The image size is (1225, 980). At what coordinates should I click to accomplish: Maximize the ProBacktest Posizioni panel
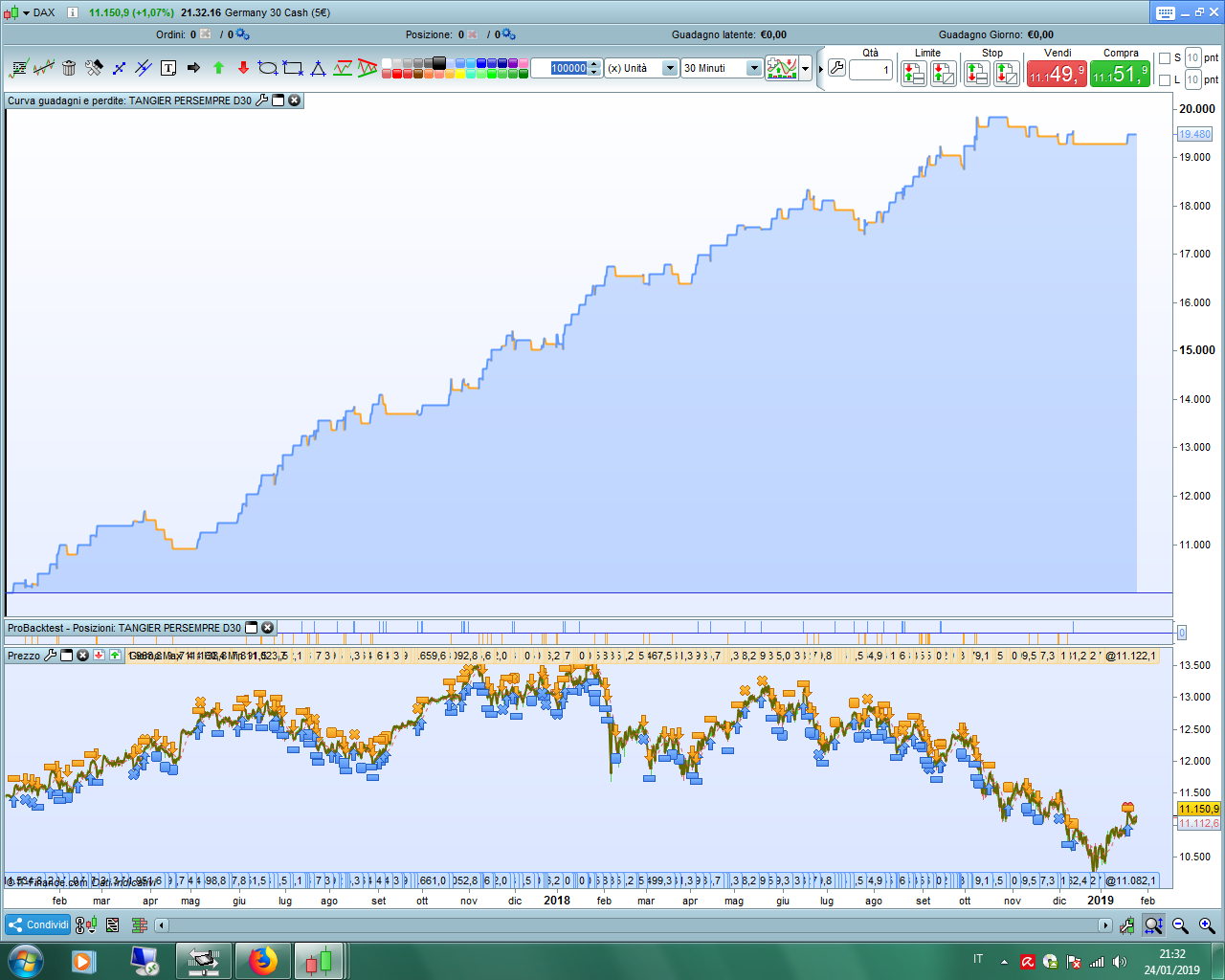pyautogui.click(x=252, y=628)
